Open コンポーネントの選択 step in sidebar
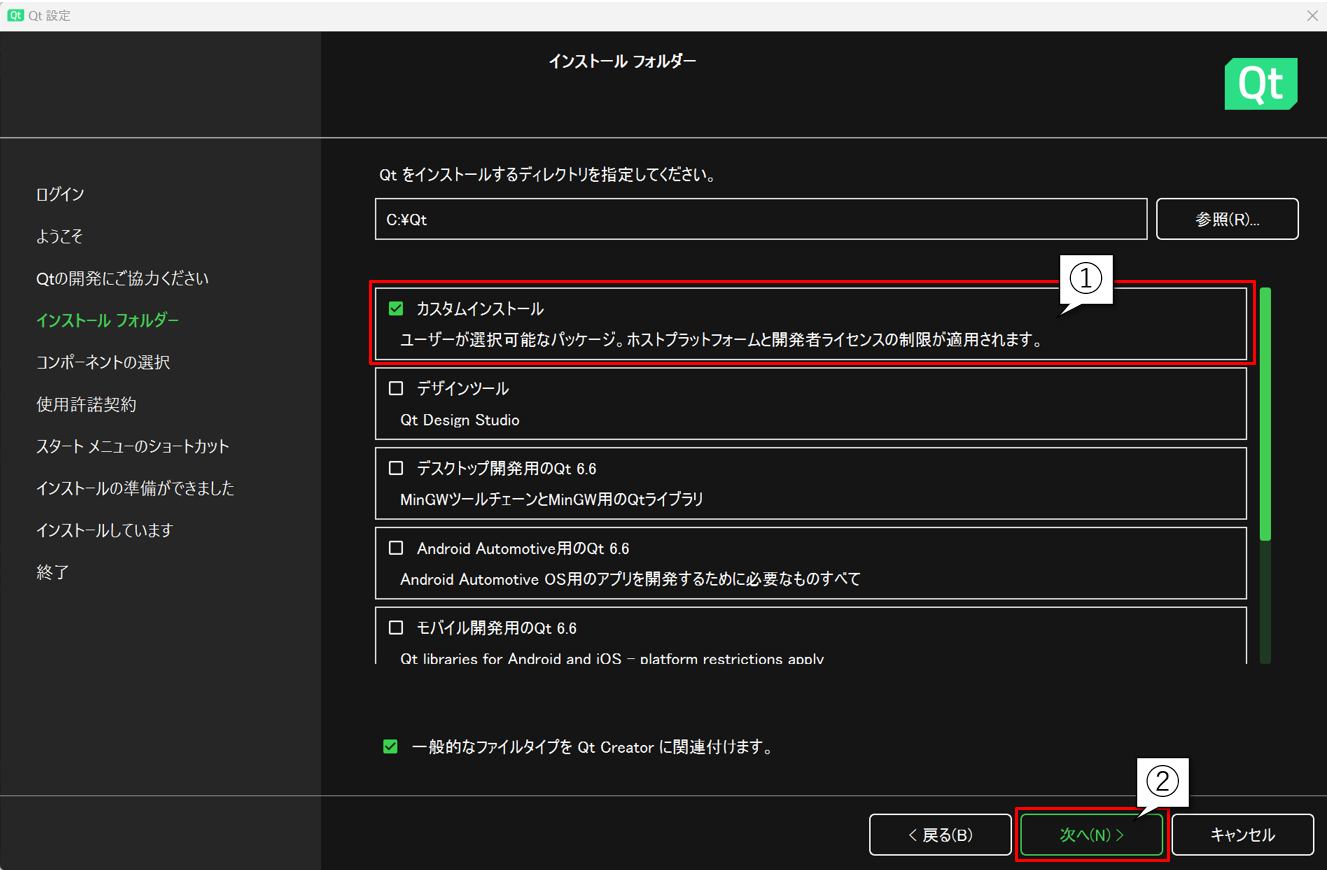 (x=103, y=362)
